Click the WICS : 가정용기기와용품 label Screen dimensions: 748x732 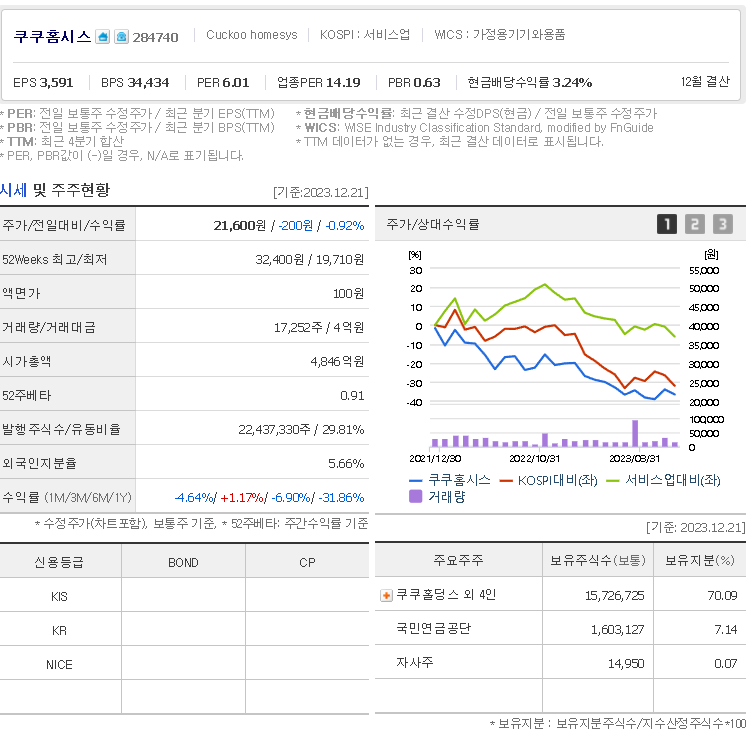tap(499, 34)
